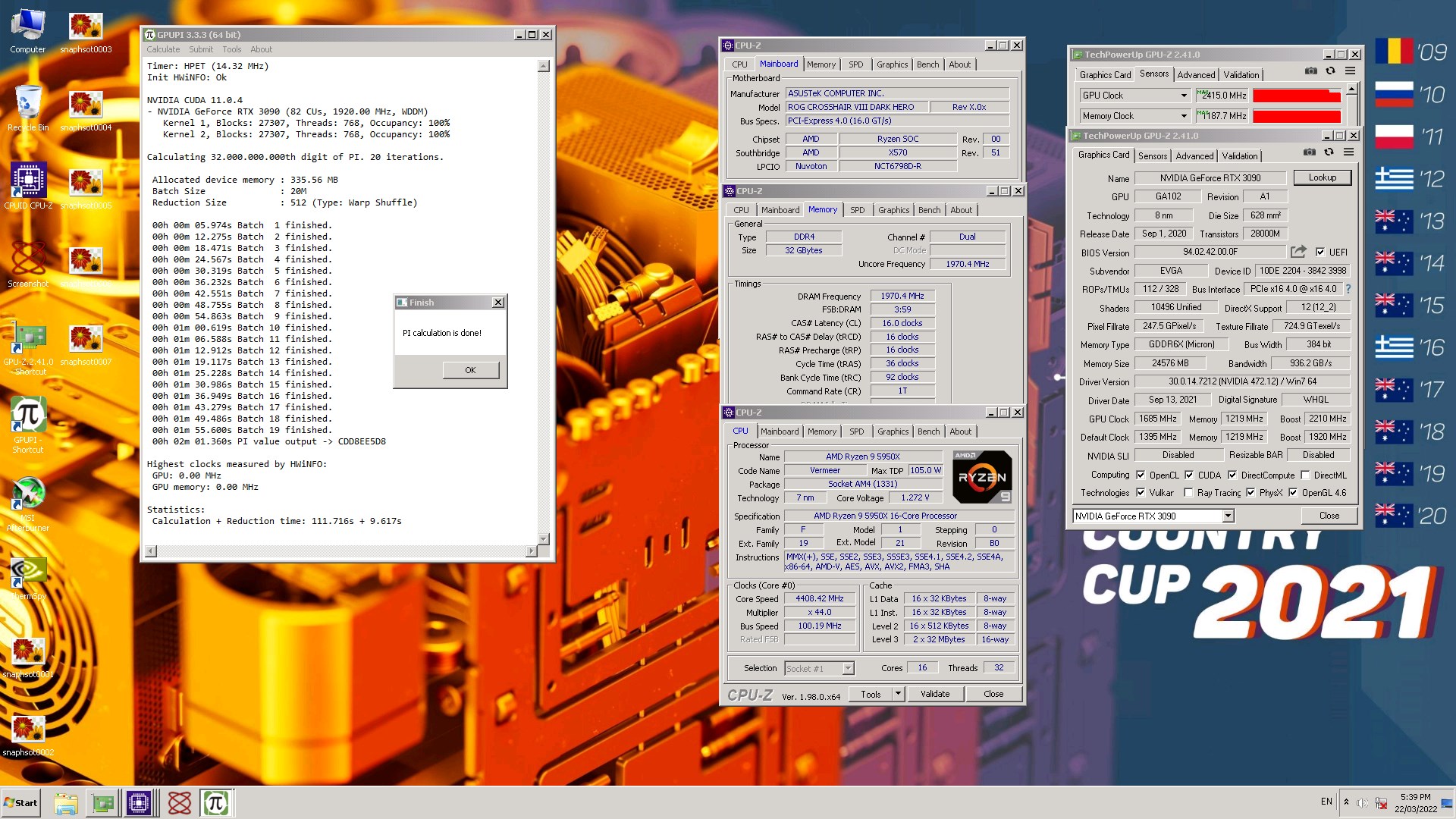Open the Submit menu in GPUPI
The width and height of the screenshot is (1456, 819).
(x=201, y=49)
